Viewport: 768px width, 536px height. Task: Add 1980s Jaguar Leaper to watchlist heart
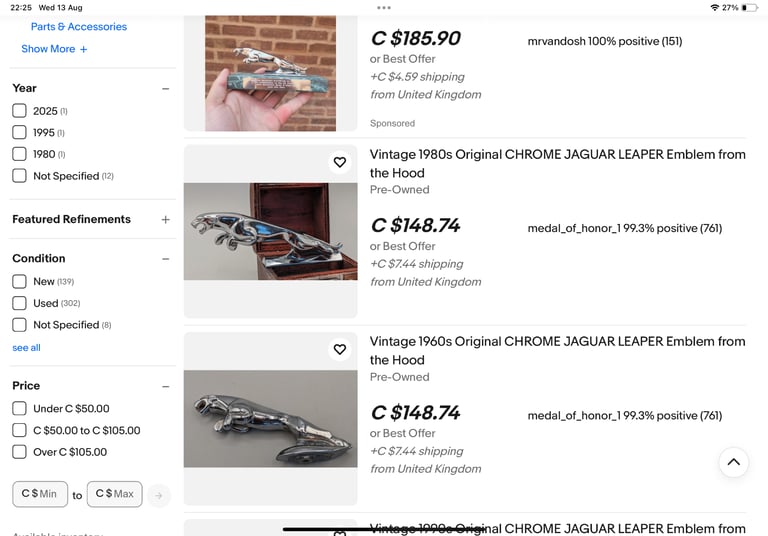click(339, 162)
